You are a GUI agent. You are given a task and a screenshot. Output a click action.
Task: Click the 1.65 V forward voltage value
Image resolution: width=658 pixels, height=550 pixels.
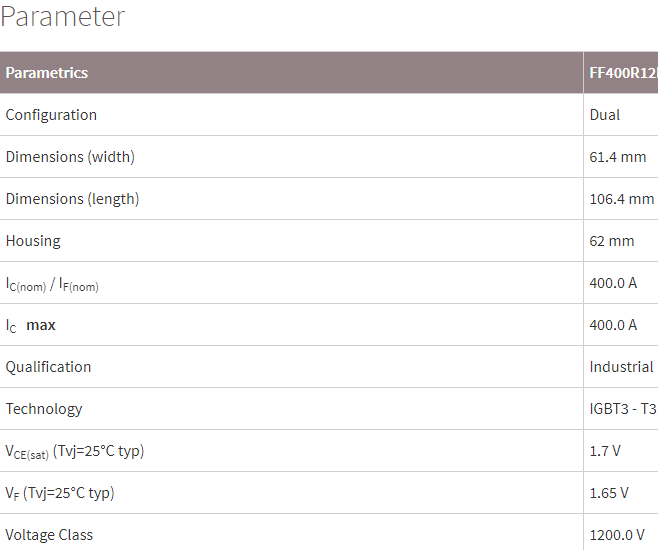tap(609, 493)
